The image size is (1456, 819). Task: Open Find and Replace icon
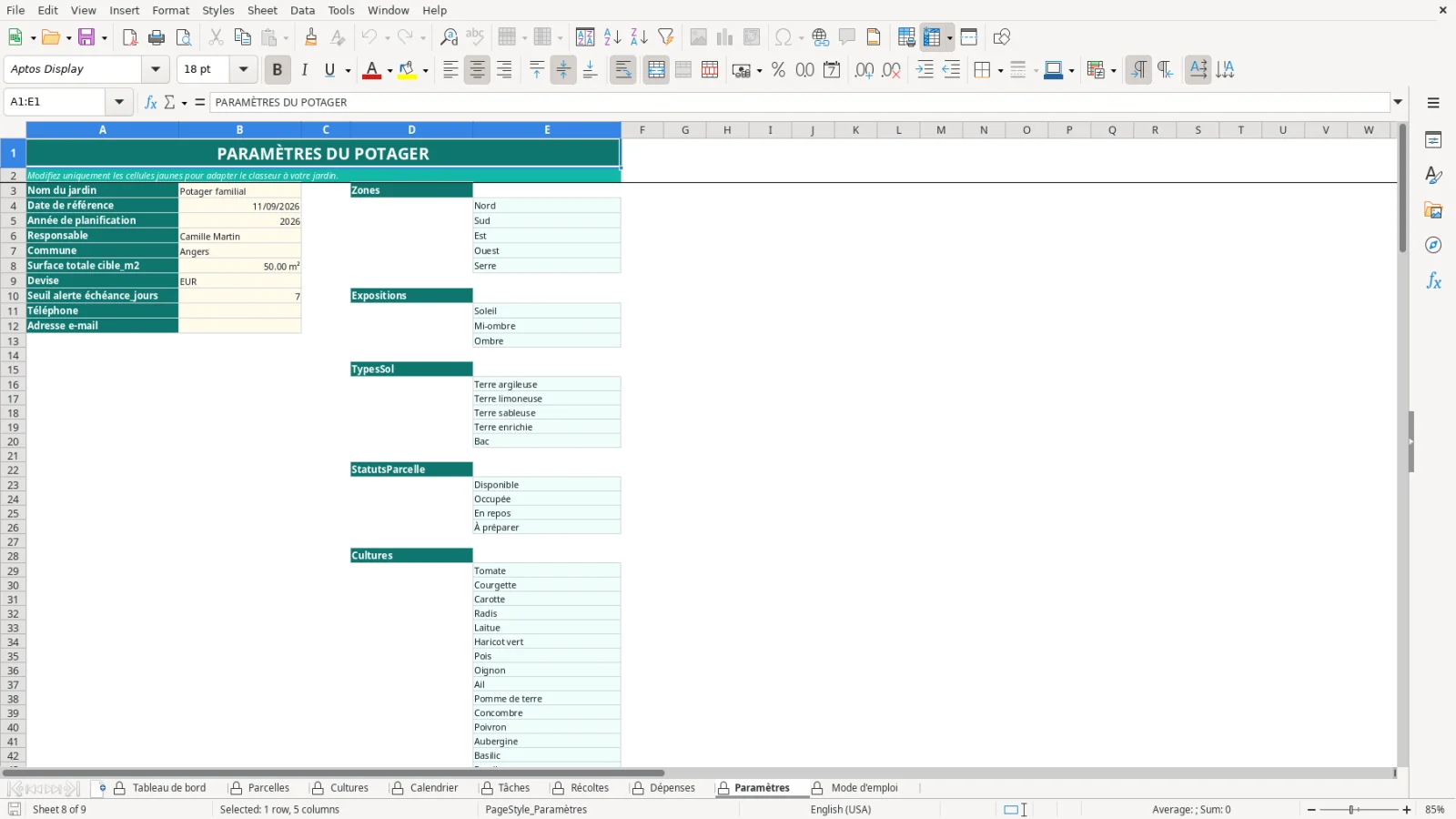point(449,37)
